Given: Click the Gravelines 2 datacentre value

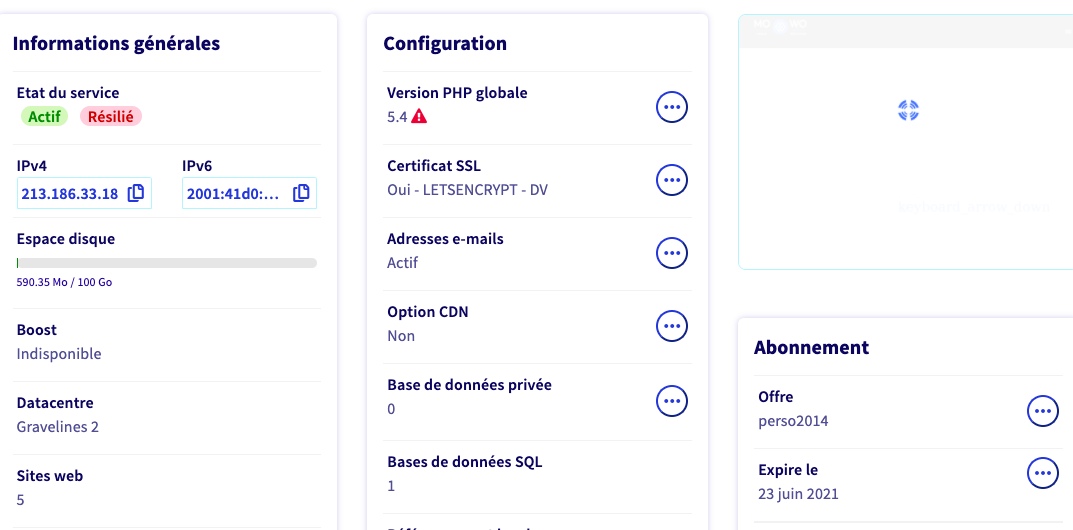Looking at the screenshot, I should click(x=58, y=427).
